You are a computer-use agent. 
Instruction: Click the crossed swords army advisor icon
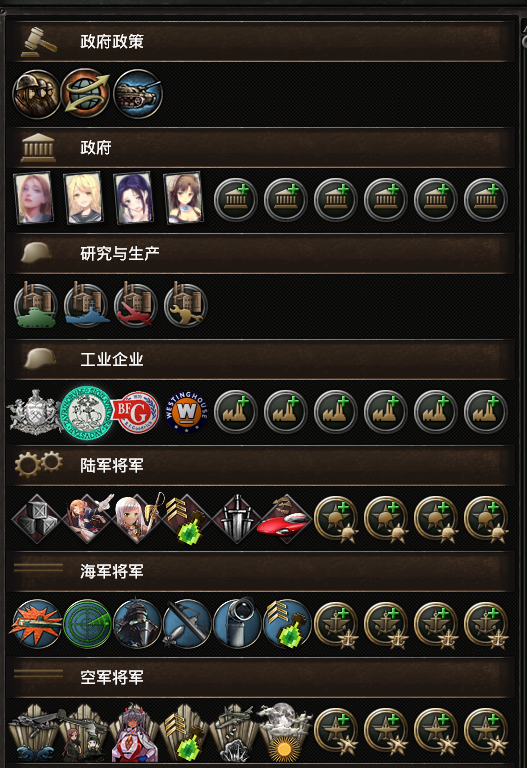237,518
